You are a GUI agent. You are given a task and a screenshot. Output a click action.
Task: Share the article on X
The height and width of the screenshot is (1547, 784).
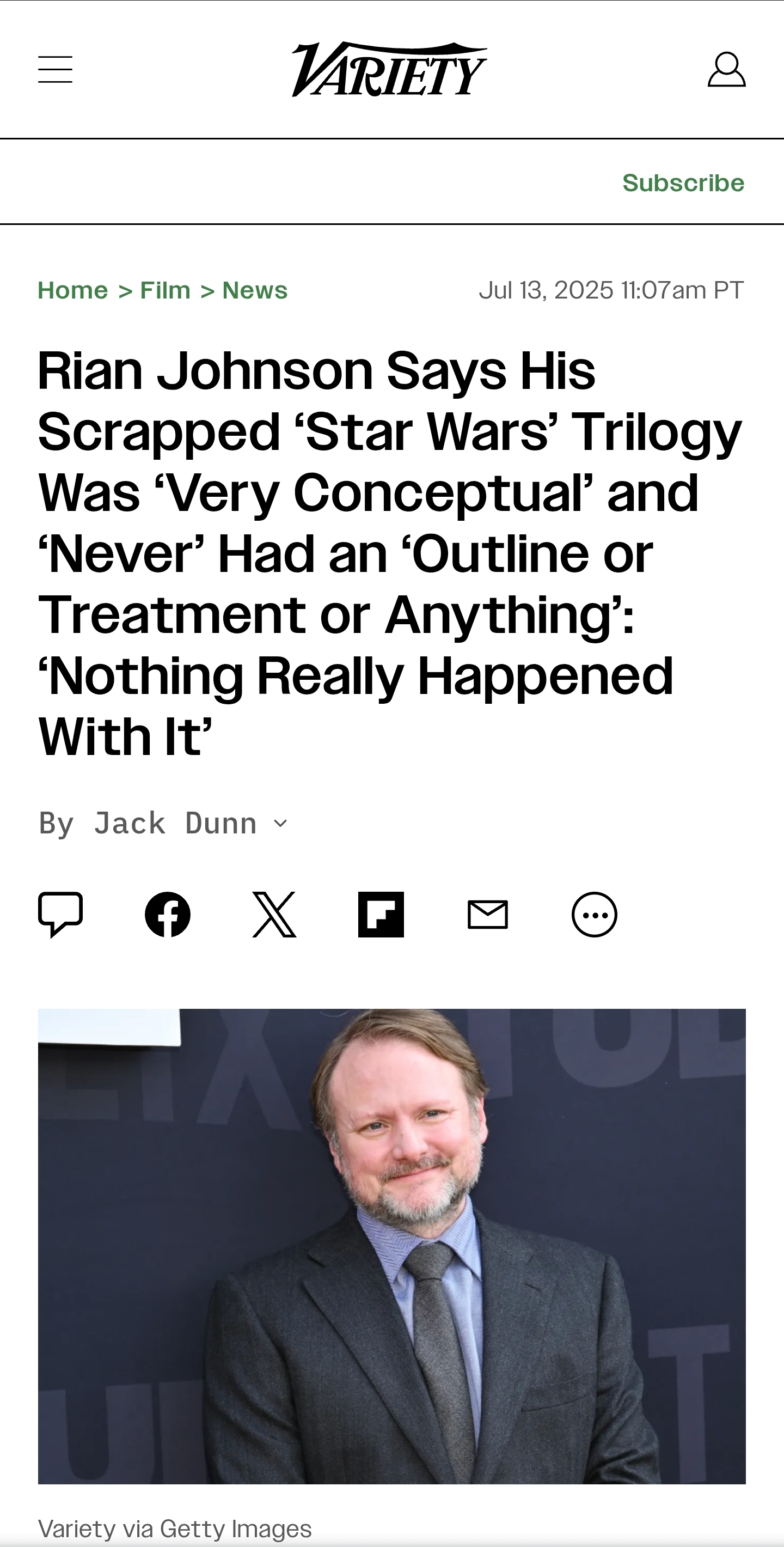click(x=274, y=914)
